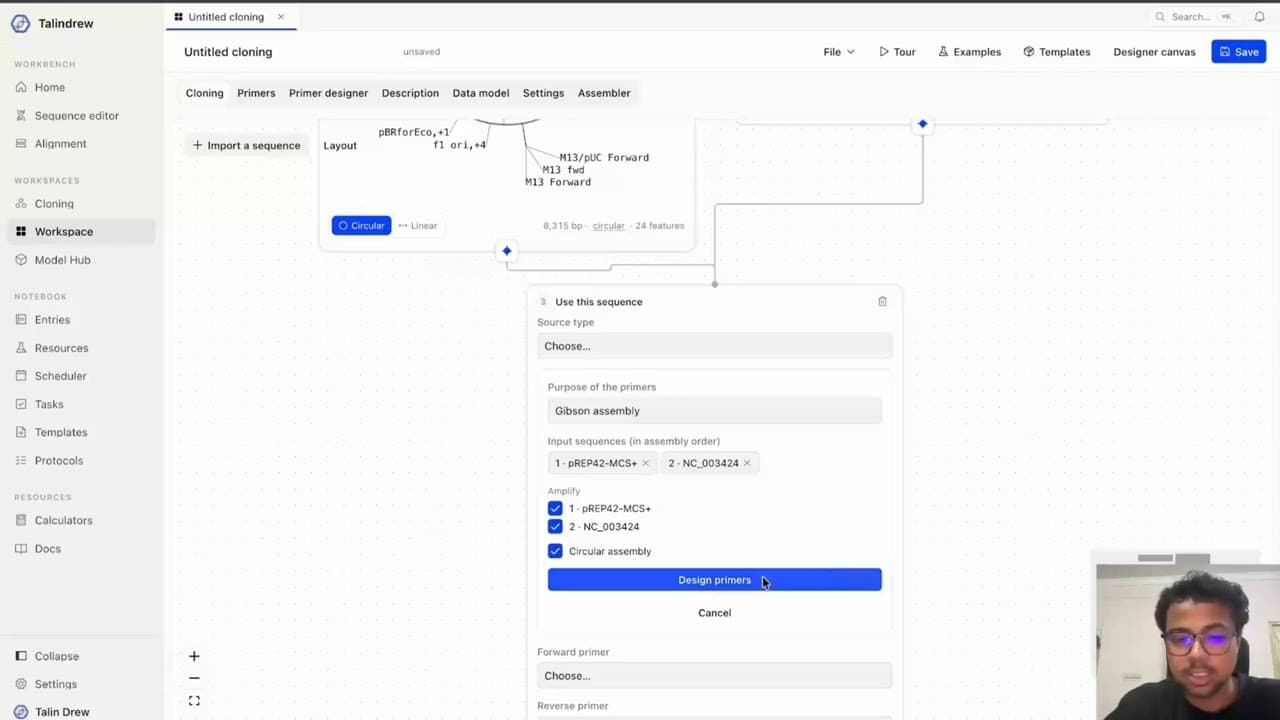The width and height of the screenshot is (1280, 720).
Task: Open the Assembler tab
Action: coord(604,93)
